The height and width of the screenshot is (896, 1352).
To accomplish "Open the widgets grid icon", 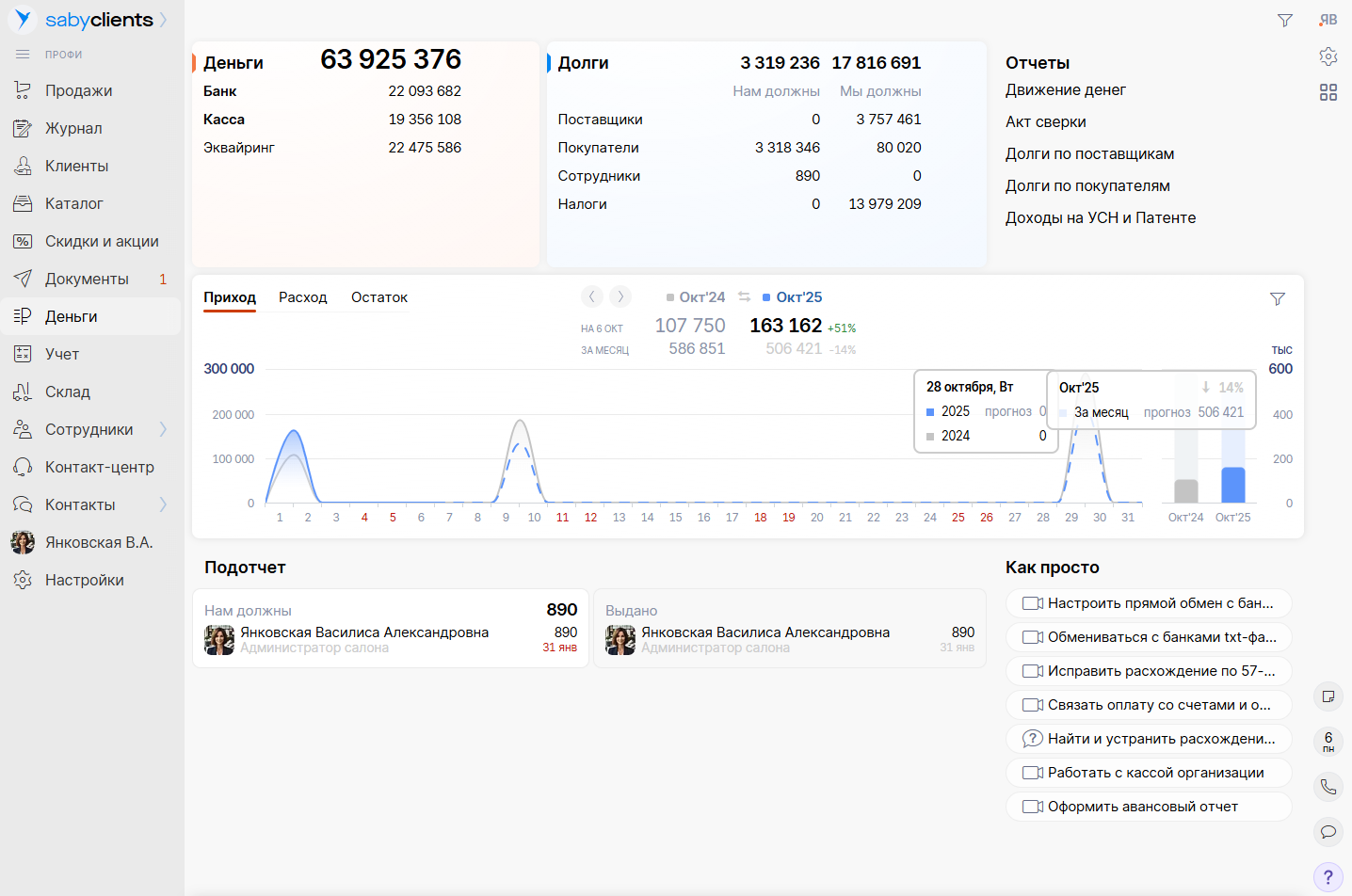I will [1328, 92].
